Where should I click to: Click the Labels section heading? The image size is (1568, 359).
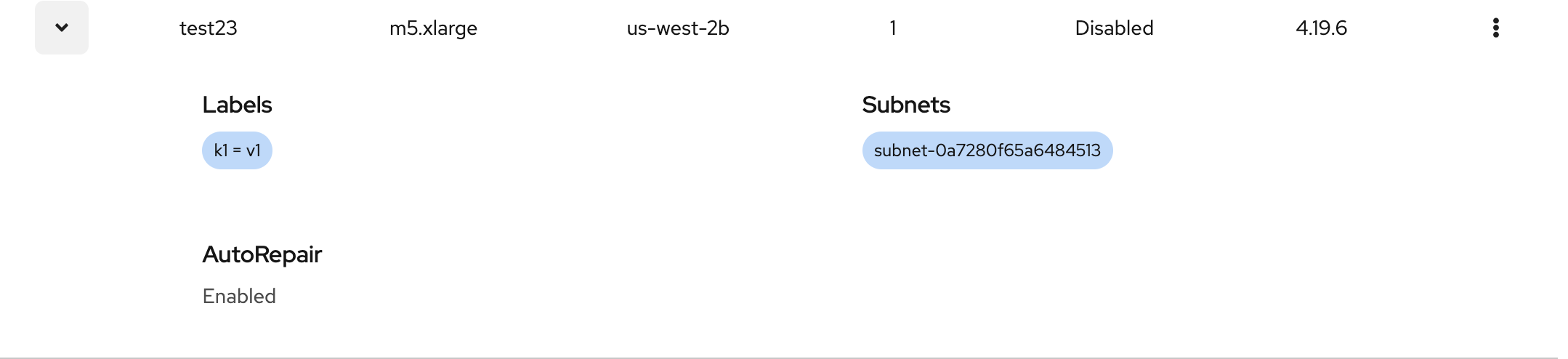237,105
